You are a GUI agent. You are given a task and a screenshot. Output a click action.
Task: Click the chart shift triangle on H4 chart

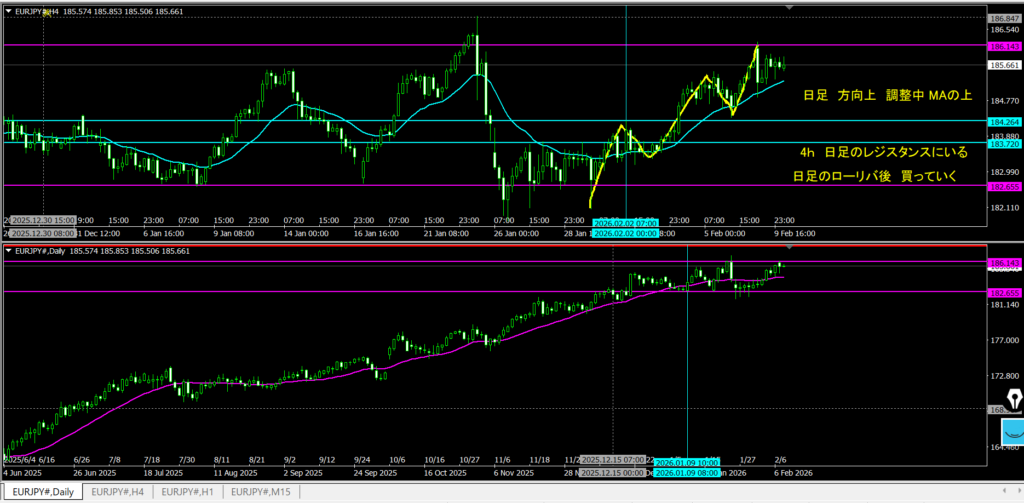point(791,8)
